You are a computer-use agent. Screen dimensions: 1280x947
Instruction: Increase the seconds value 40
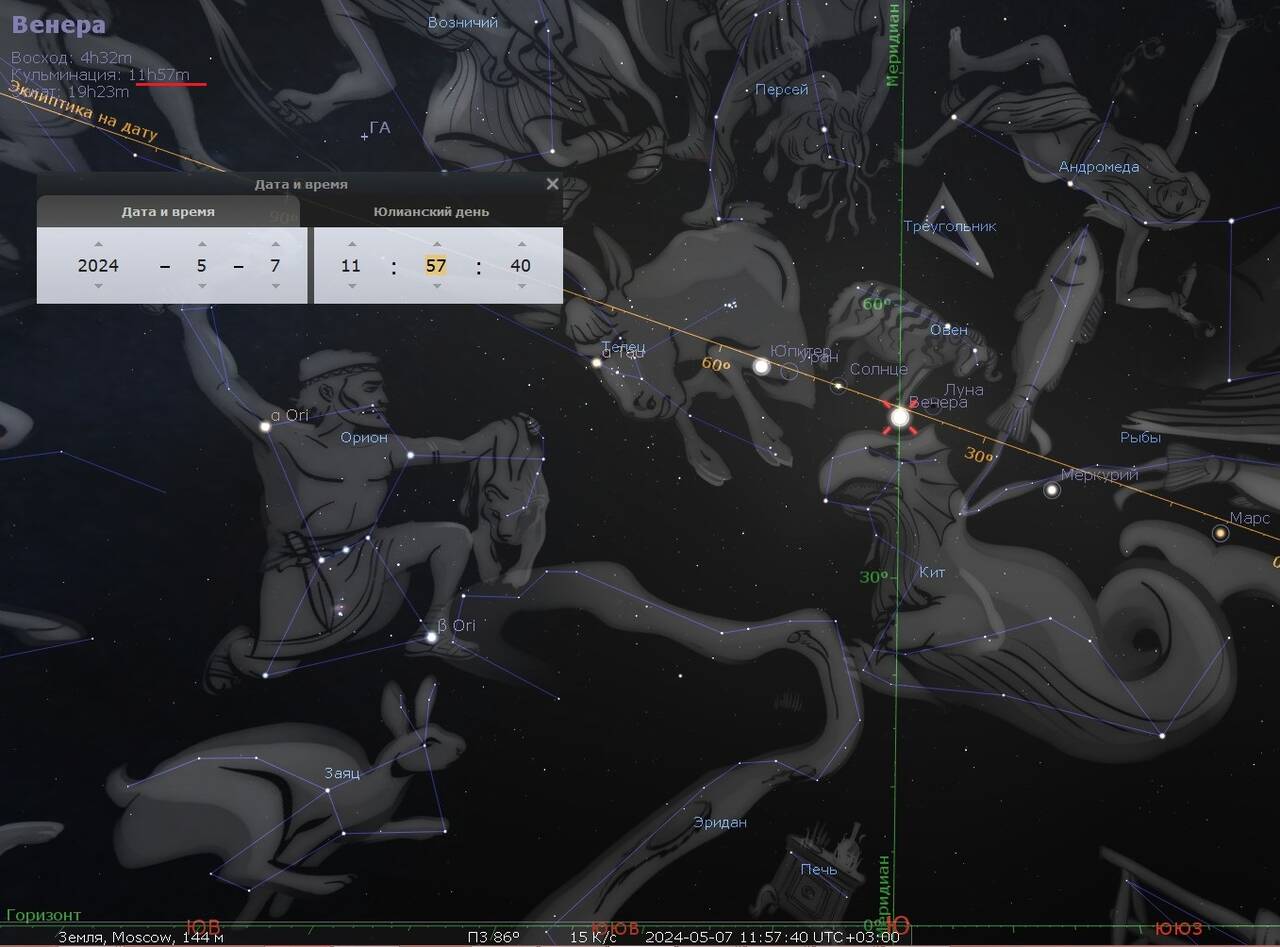521,244
